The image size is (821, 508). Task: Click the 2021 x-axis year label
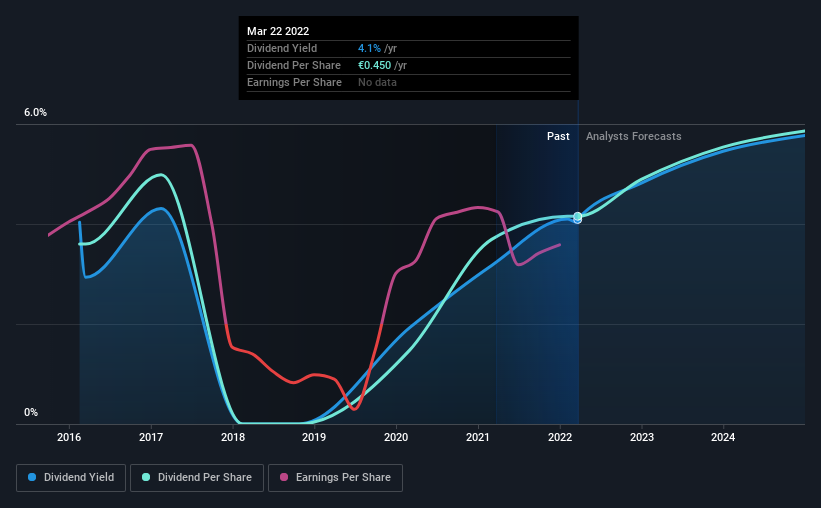pyautogui.click(x=478, y=437)
